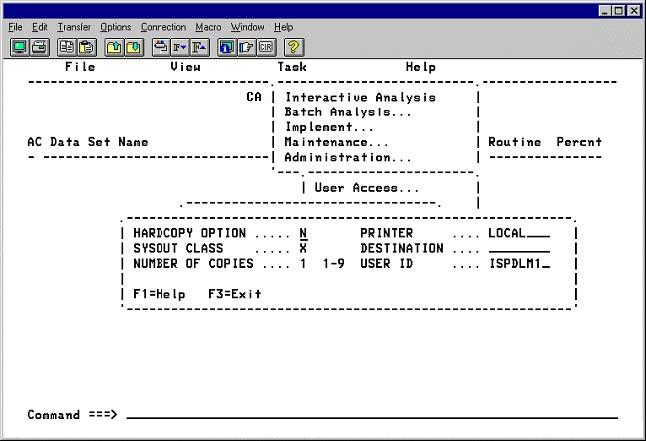Click the HARDCOPY OPTION field value
The width and height of the screenshot is (646, 441).
pyautogui.click(x=303, y=233)
